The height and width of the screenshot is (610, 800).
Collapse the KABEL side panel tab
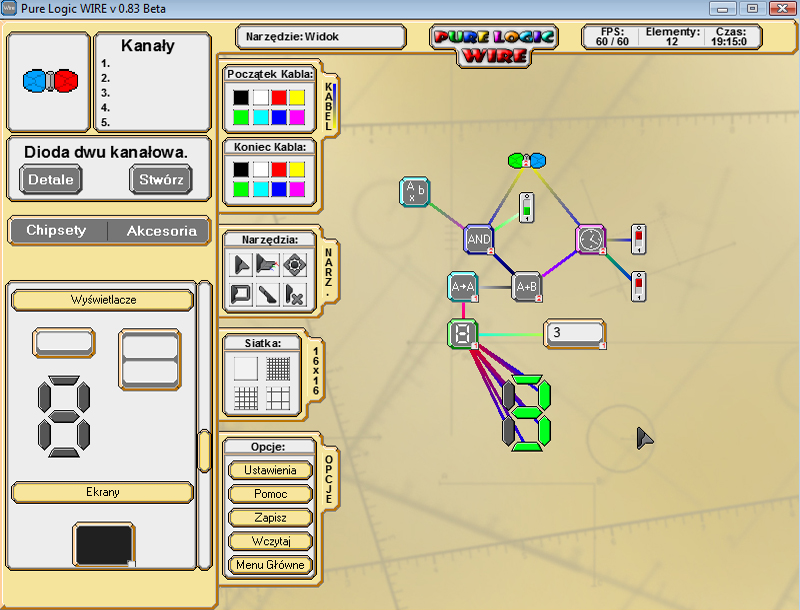(x=329, y=107)
